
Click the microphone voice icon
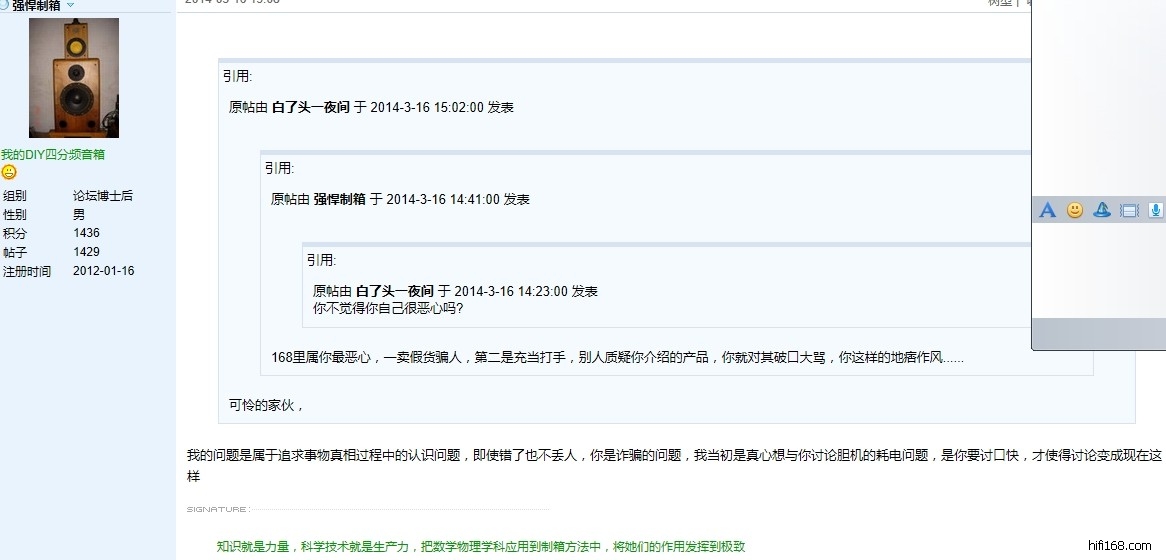pos(1155,210)
